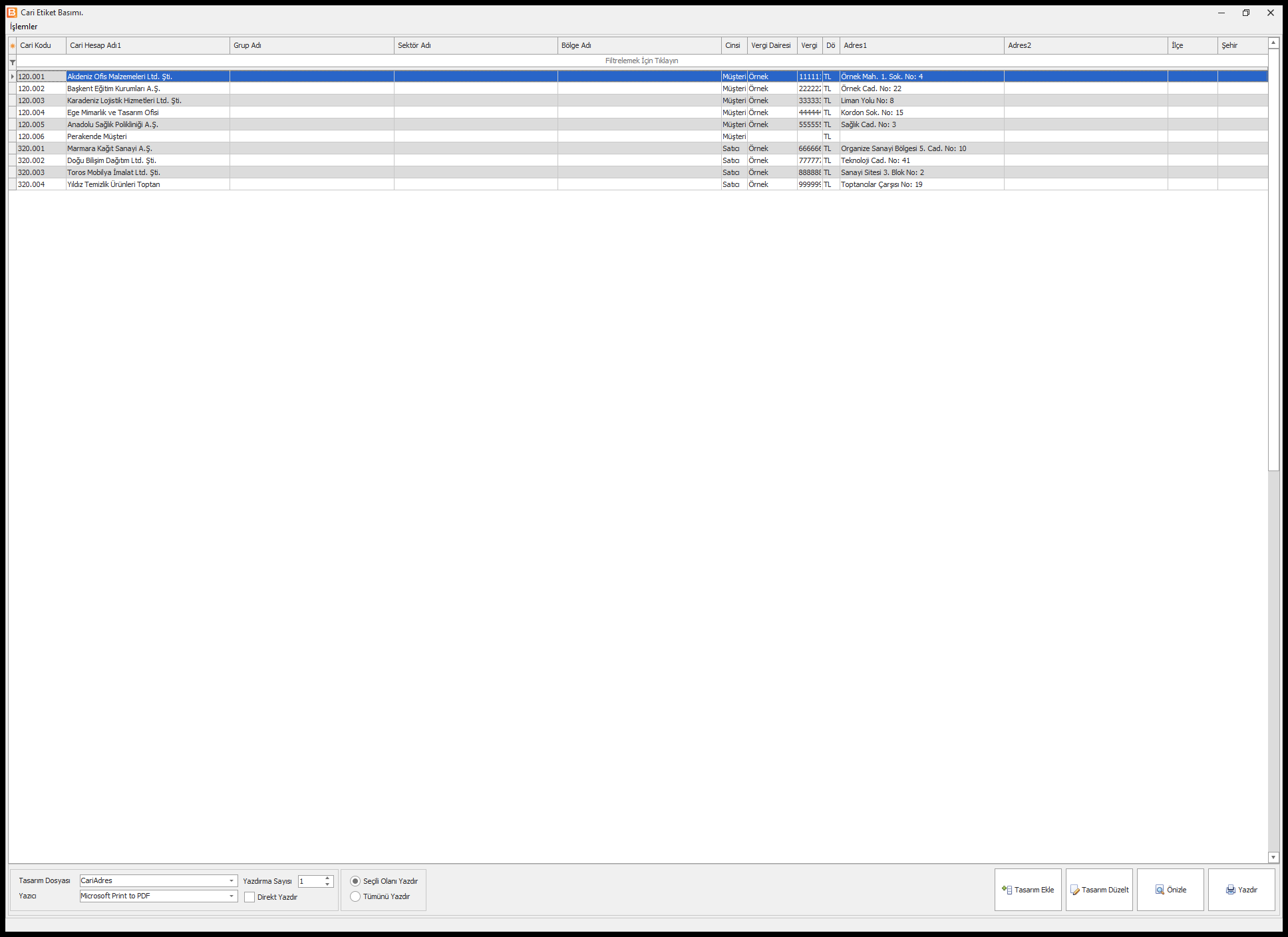This screenshot has height=937, width=1288.
Task: Select the Marmara Kağıt Sanayi A.Ş. row
Action: 642,148
